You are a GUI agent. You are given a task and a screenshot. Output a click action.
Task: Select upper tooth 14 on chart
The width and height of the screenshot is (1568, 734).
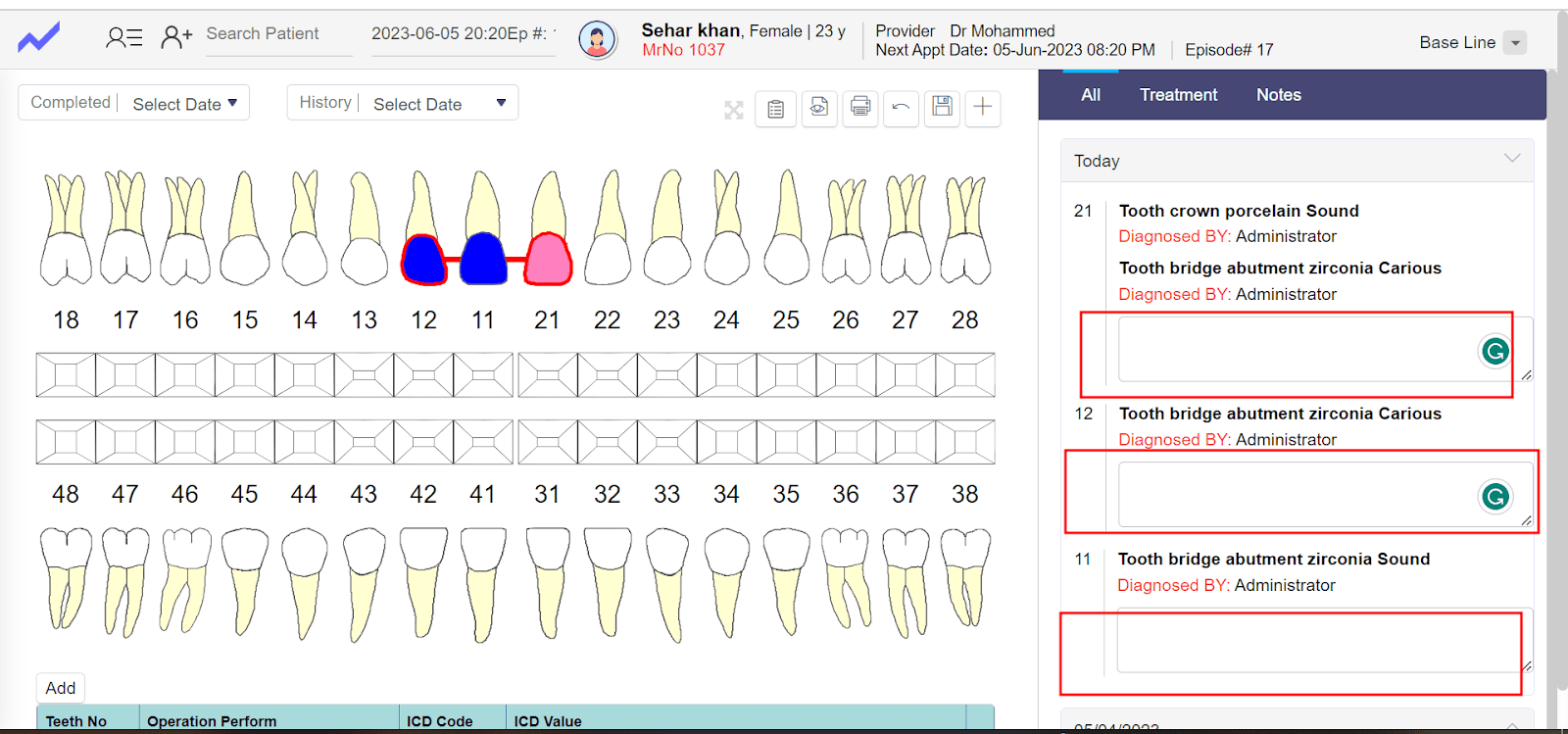tap(305, 228)
